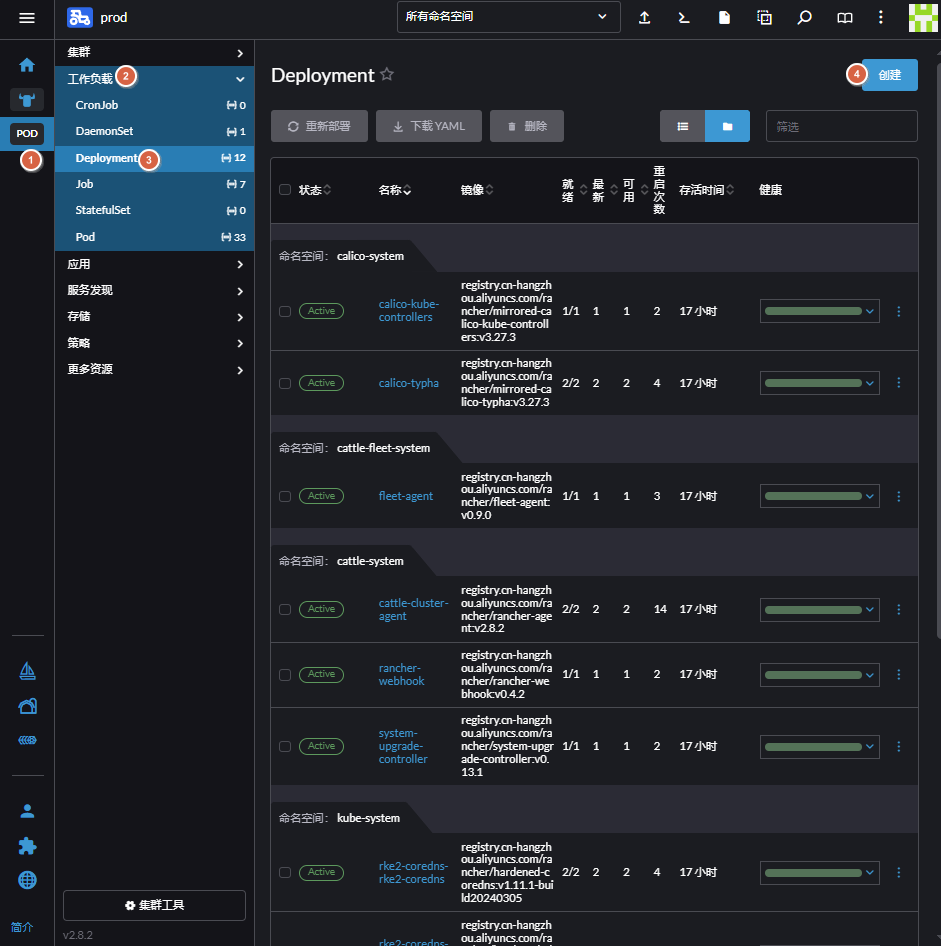Sort the table by 名称 column
Viewport: 941px width, 946px height.
[x=394, y=190]
